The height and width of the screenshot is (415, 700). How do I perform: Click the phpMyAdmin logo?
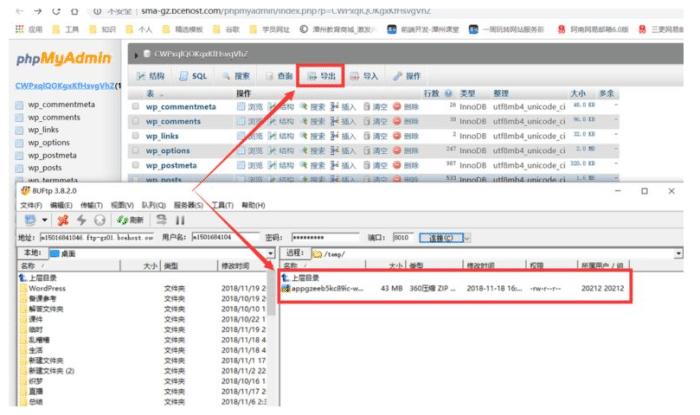tap(63, 58)
